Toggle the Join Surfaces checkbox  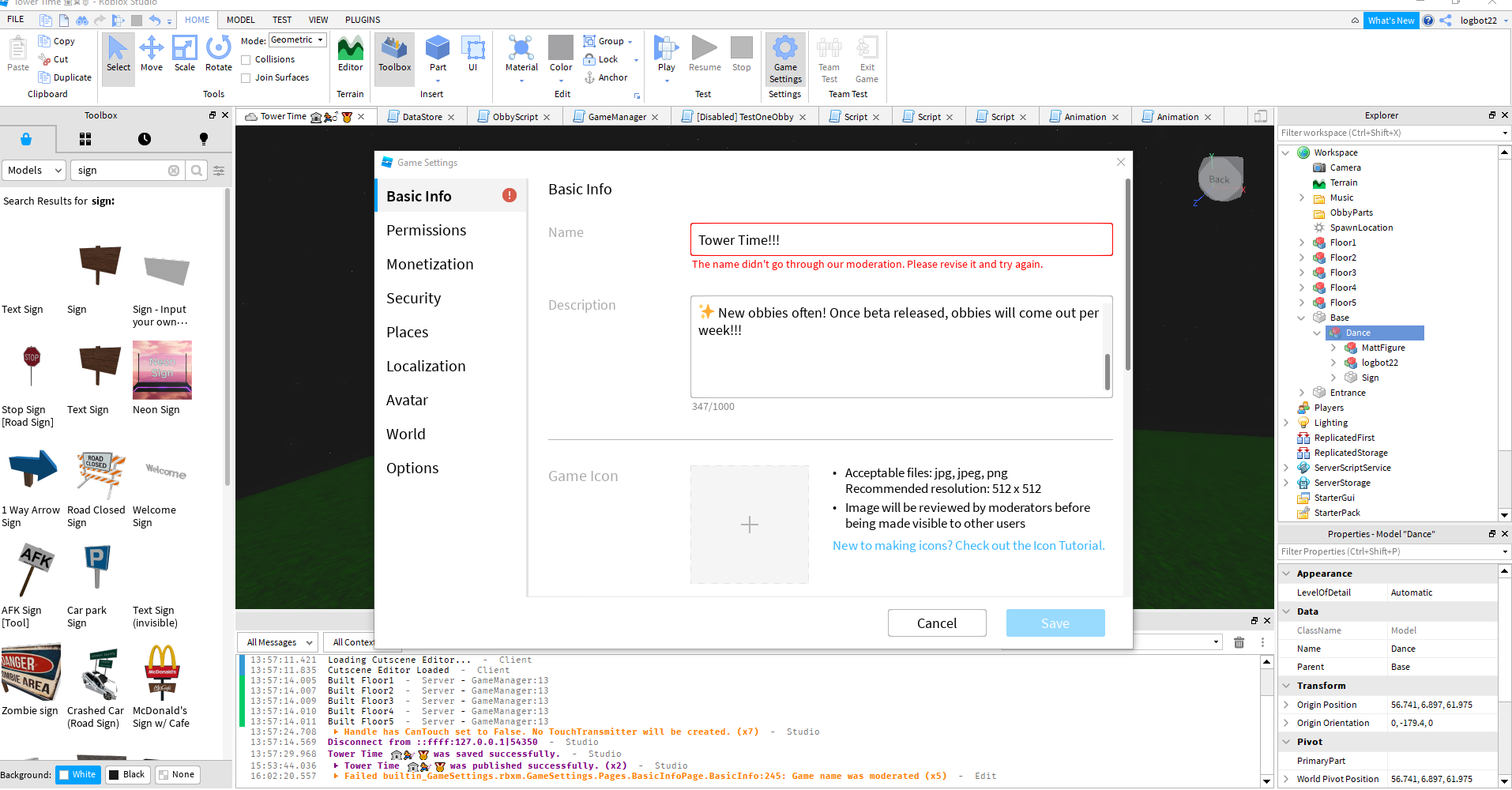coord(246,78)
